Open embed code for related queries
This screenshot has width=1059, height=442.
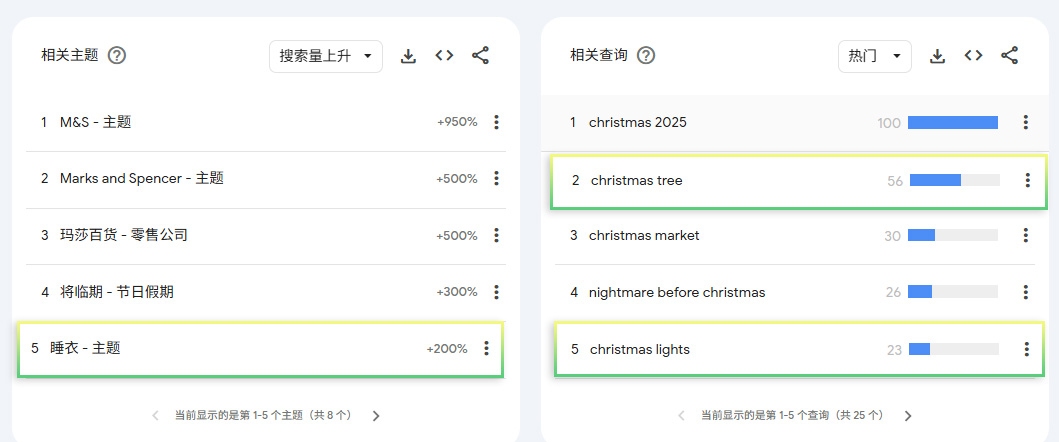pyautogui.click(x=973, y=56)
